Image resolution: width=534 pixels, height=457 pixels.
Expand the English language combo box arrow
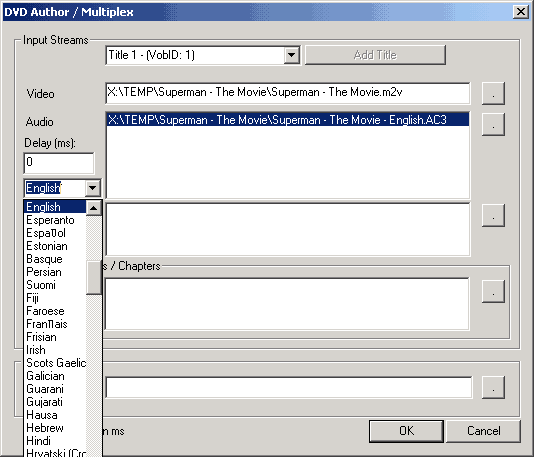93,188
